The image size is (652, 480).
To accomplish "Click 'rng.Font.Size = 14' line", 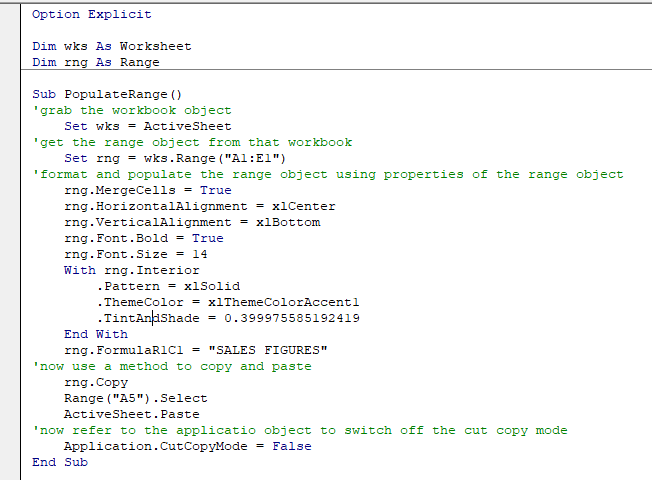I will click(136, 255).
